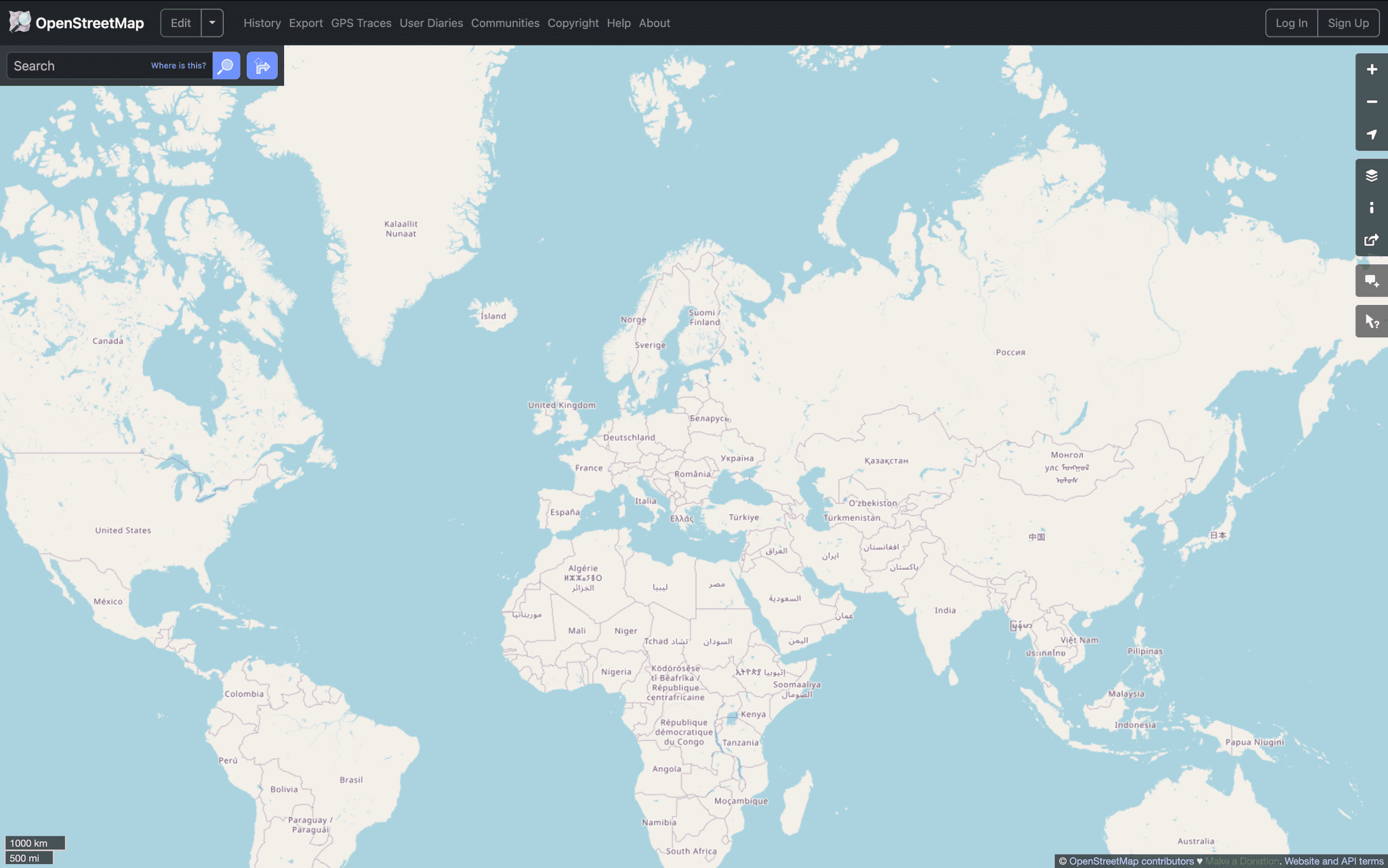Click the Log In button
The width and height of the screenshot is (1388, 868).
pos(1290,22)
